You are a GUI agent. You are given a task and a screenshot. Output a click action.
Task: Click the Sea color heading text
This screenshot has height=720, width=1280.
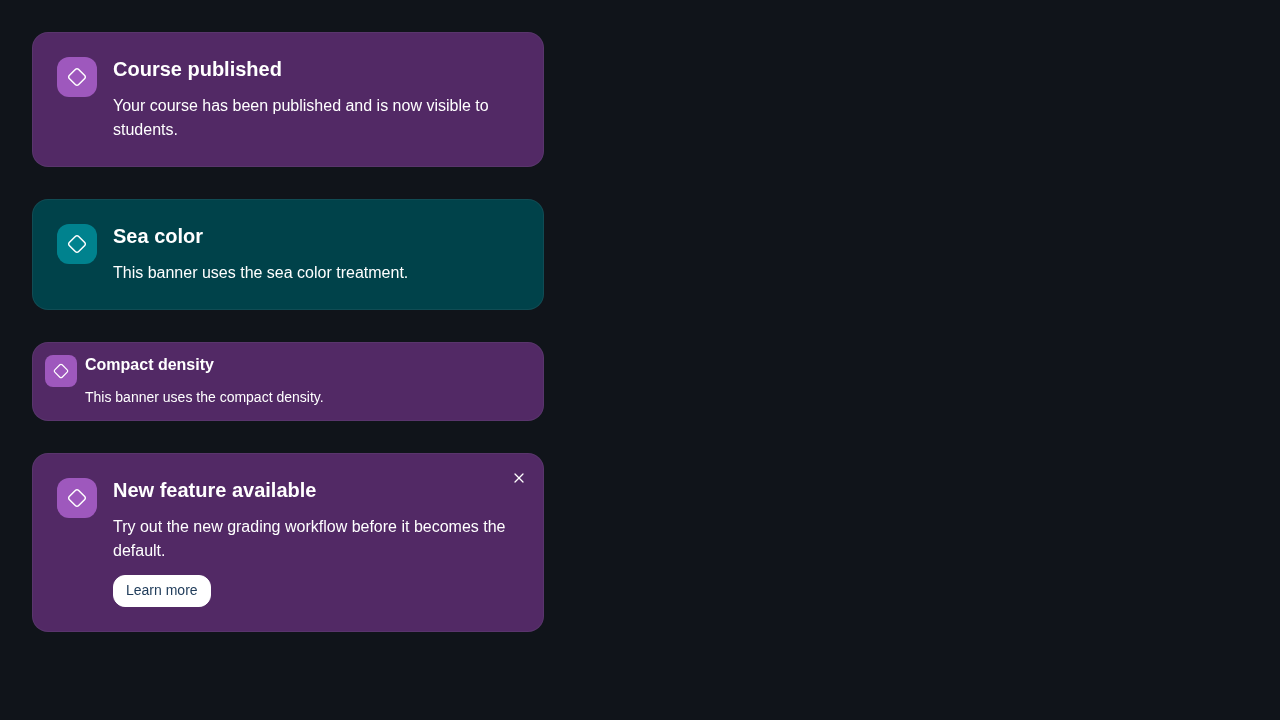pos(158,236)
